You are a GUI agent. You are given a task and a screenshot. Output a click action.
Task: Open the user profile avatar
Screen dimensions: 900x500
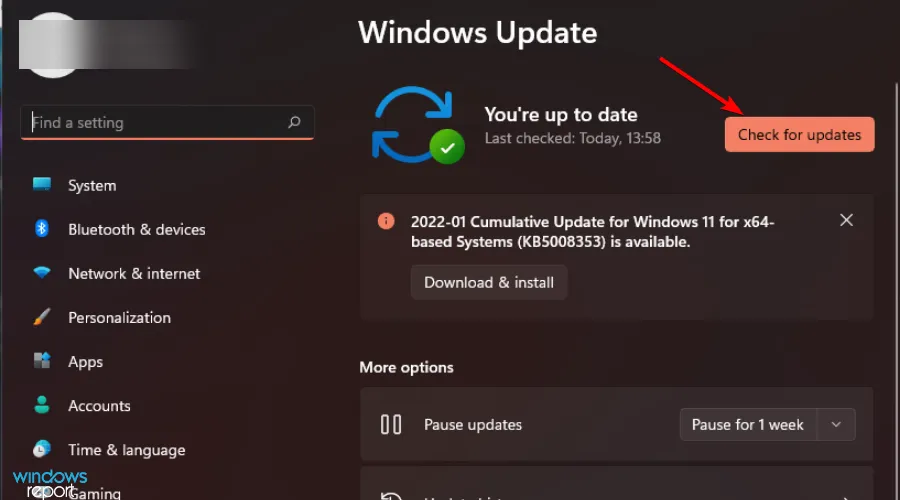[x=52, y=40]
